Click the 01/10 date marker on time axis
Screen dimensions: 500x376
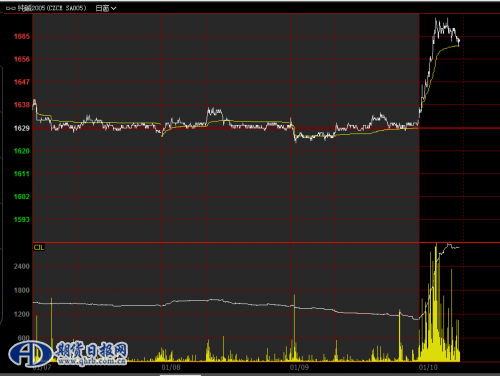tap(428, 367)
